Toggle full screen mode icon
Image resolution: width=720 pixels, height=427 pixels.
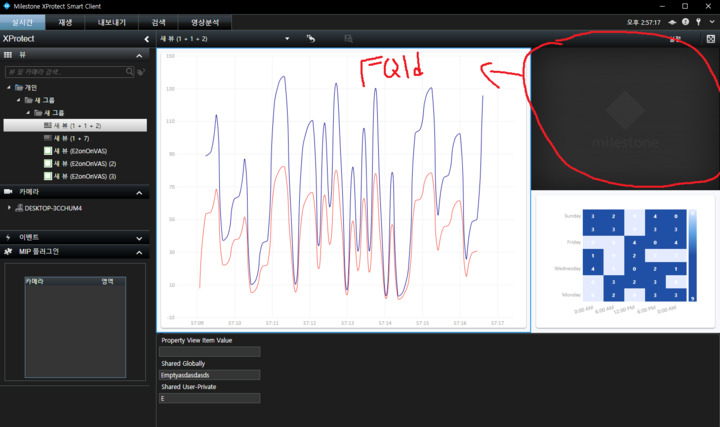[710, 39]
